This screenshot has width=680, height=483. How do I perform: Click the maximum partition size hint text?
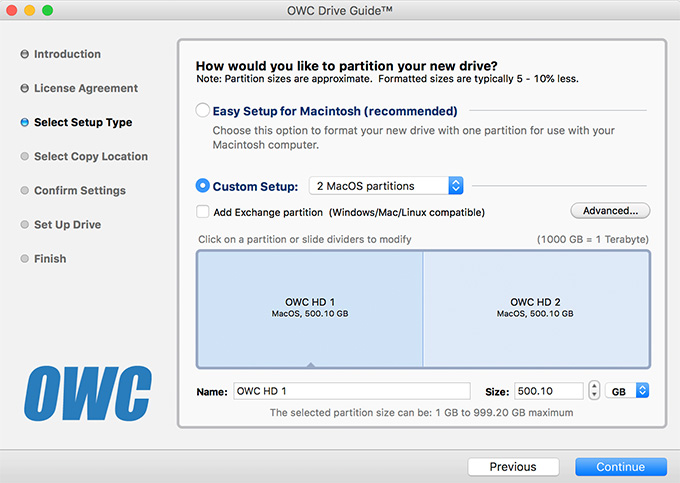point(422,412)
